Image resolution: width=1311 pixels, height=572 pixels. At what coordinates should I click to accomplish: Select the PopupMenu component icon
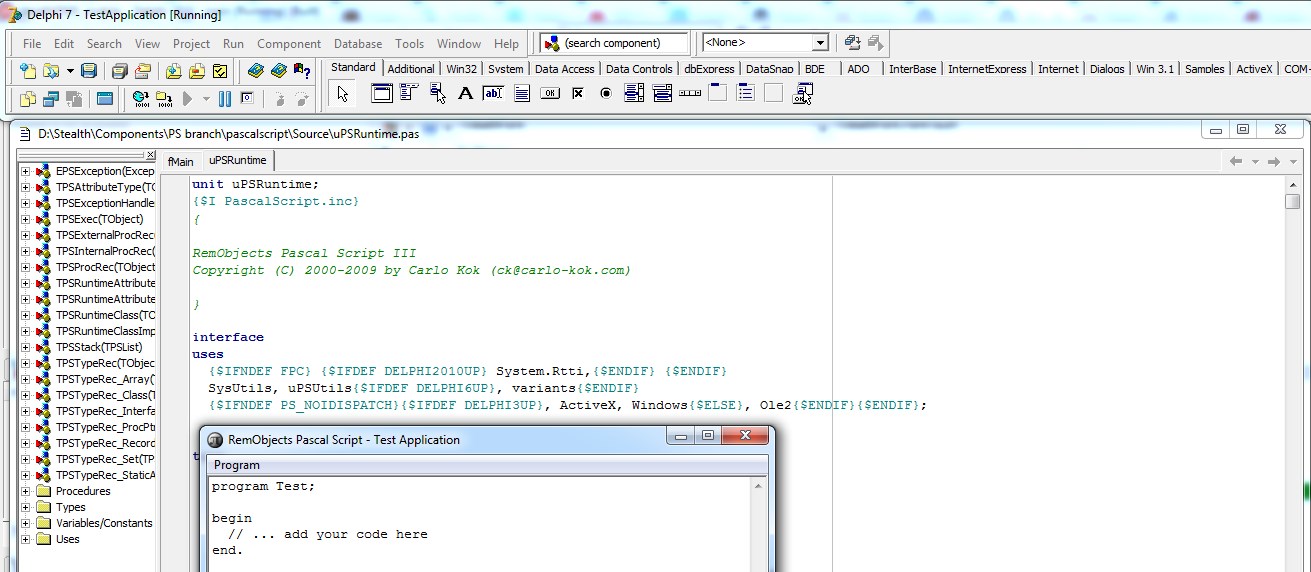[437, 94]
